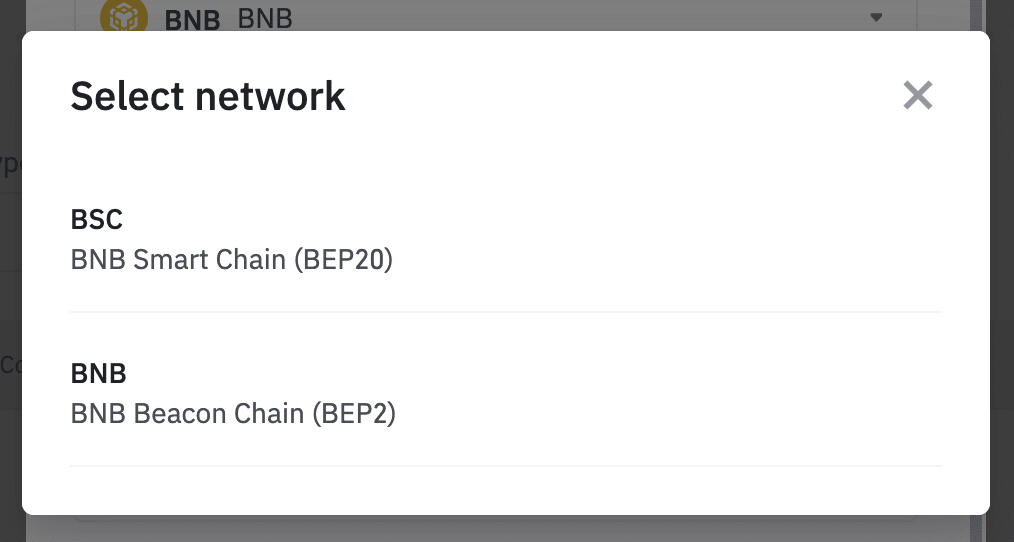Click the bold BSC network label
The height and width of the screenshot is (542, 1014).
click(97, 220)
